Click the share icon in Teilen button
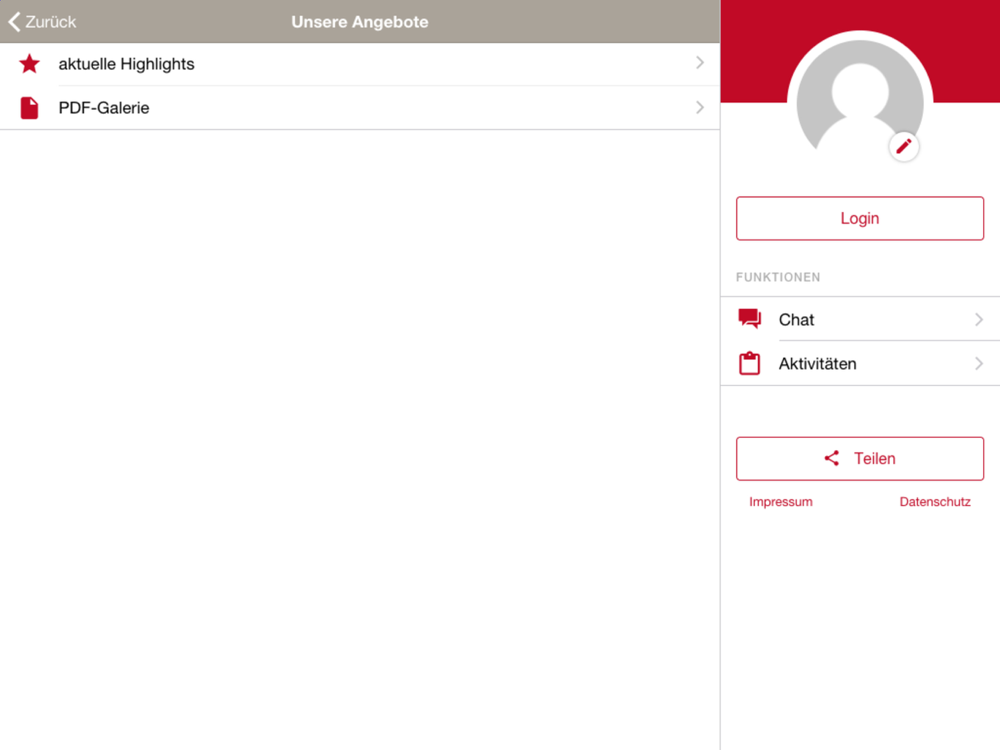This screenshot has width=1000, height=750. tap(832, 458)
